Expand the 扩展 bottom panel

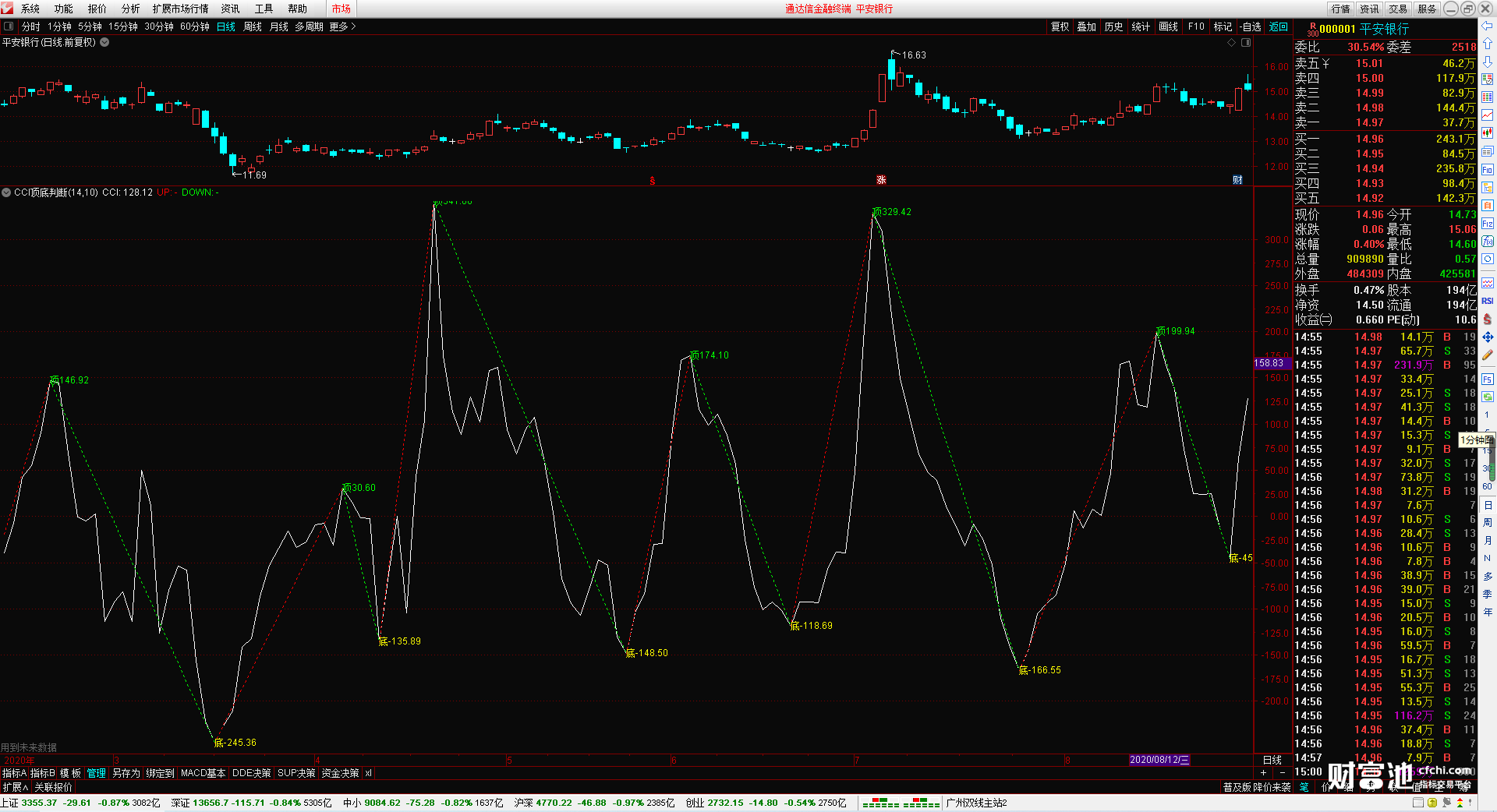(15, 787)
